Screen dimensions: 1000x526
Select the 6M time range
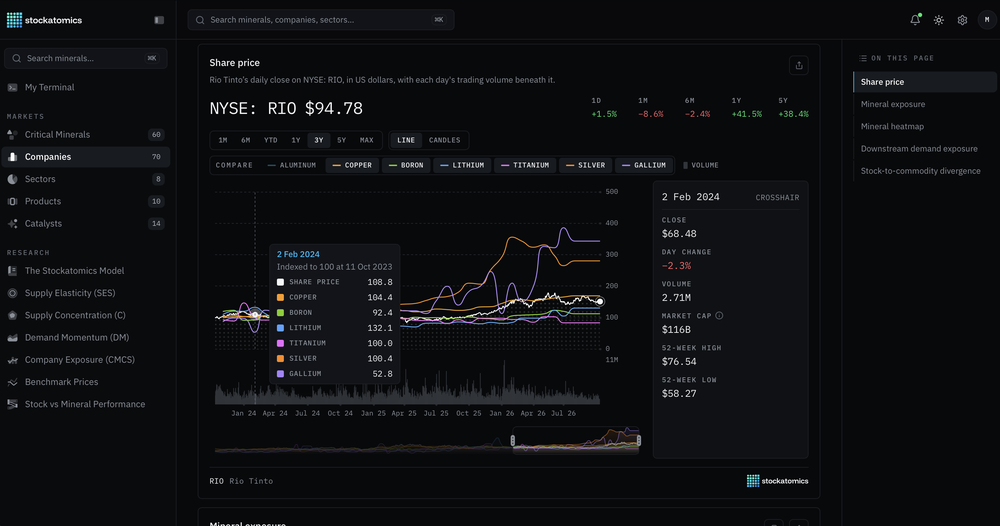246,140
